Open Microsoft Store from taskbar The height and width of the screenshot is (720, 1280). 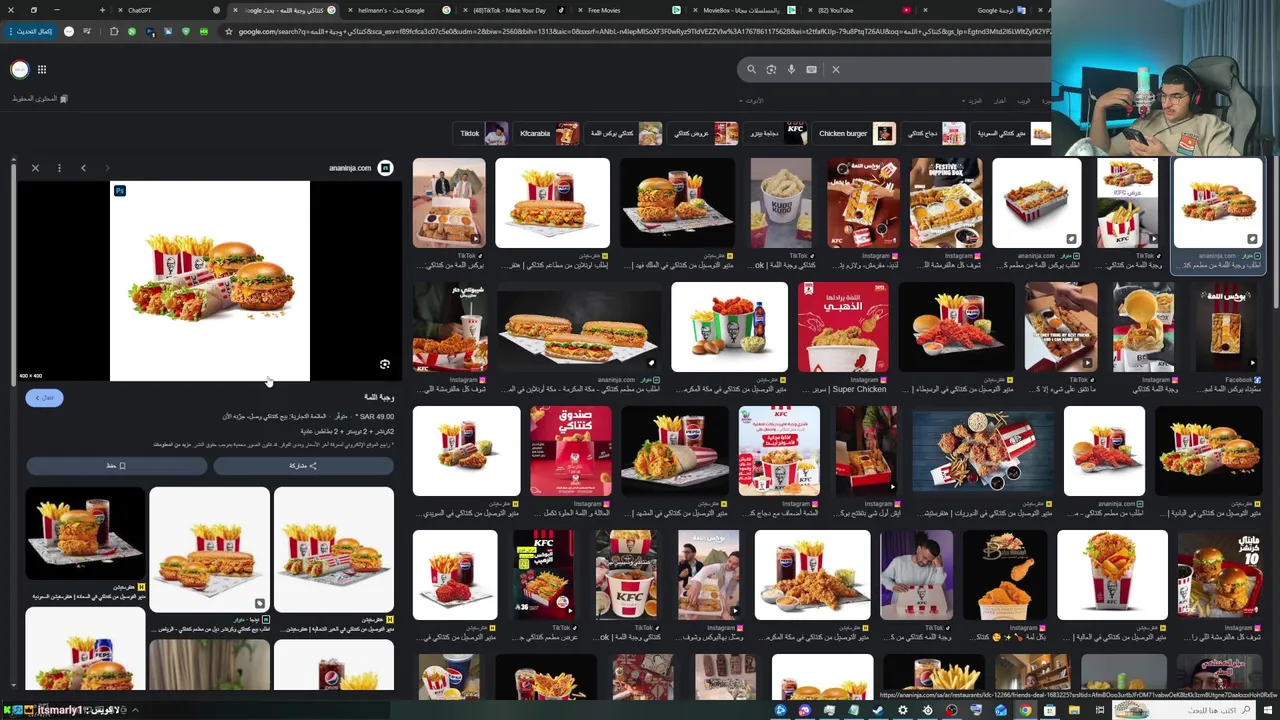click(x=1050, y=711)
